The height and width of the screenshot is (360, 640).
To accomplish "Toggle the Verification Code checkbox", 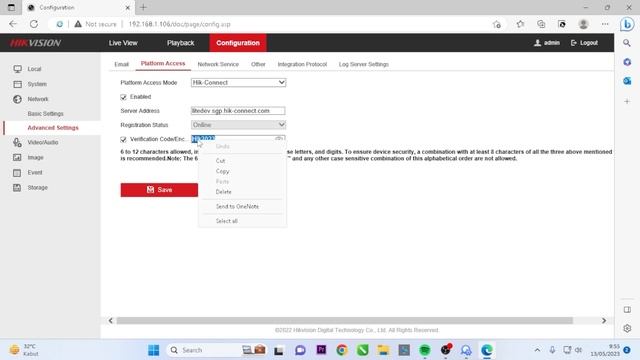I will tap(123, 139).
